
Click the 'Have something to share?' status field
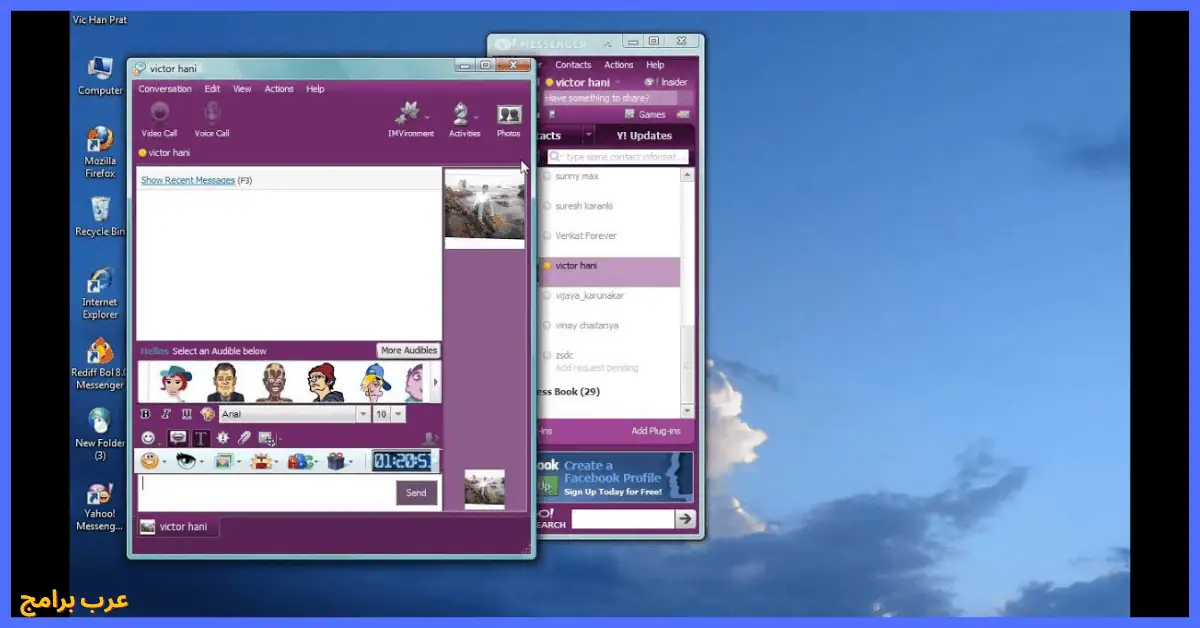pyautogui.click(x=610, y=98)
